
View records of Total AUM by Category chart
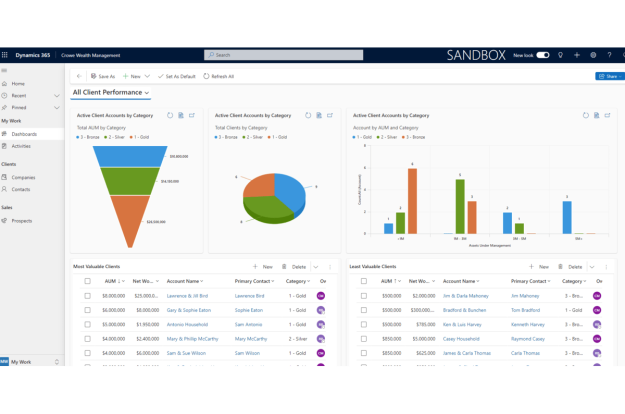tap(181, 116)
